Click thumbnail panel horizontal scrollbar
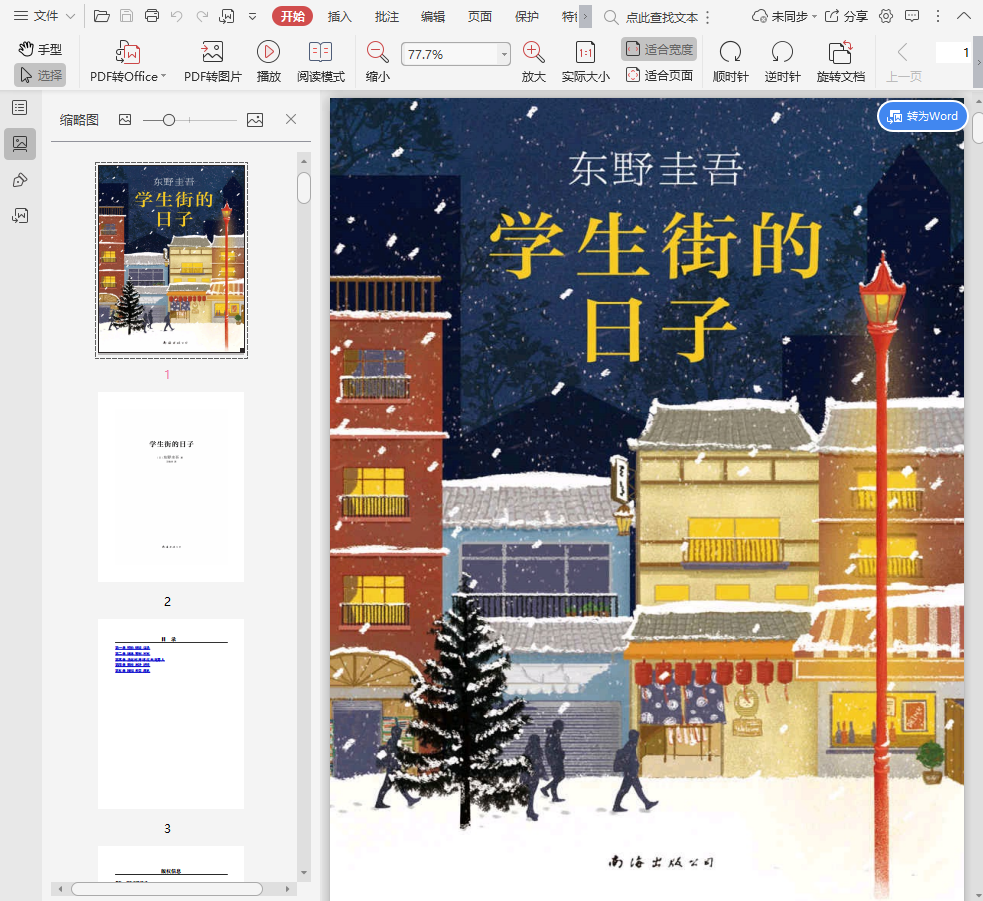Screen dimensions: 983x901 [x=167, y=888]
